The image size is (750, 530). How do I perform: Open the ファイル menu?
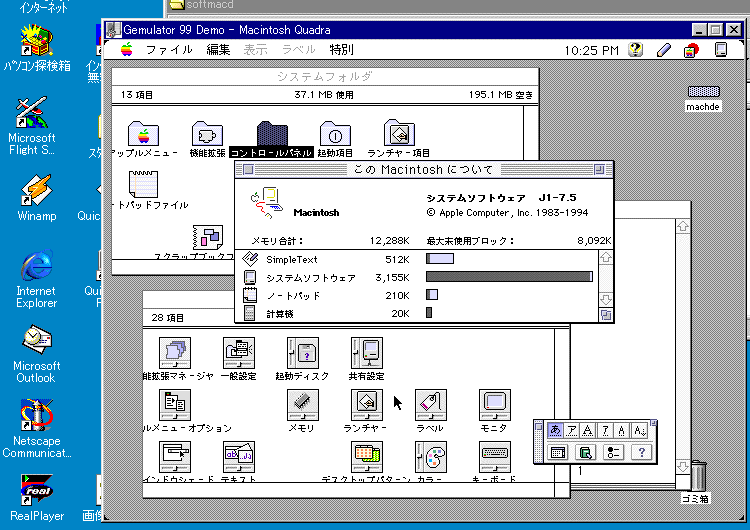[169, 49]
